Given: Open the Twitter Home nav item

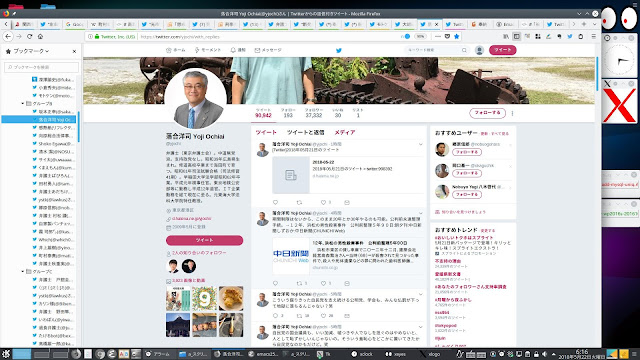Looking at the screenshot, I should pos(176,50).
